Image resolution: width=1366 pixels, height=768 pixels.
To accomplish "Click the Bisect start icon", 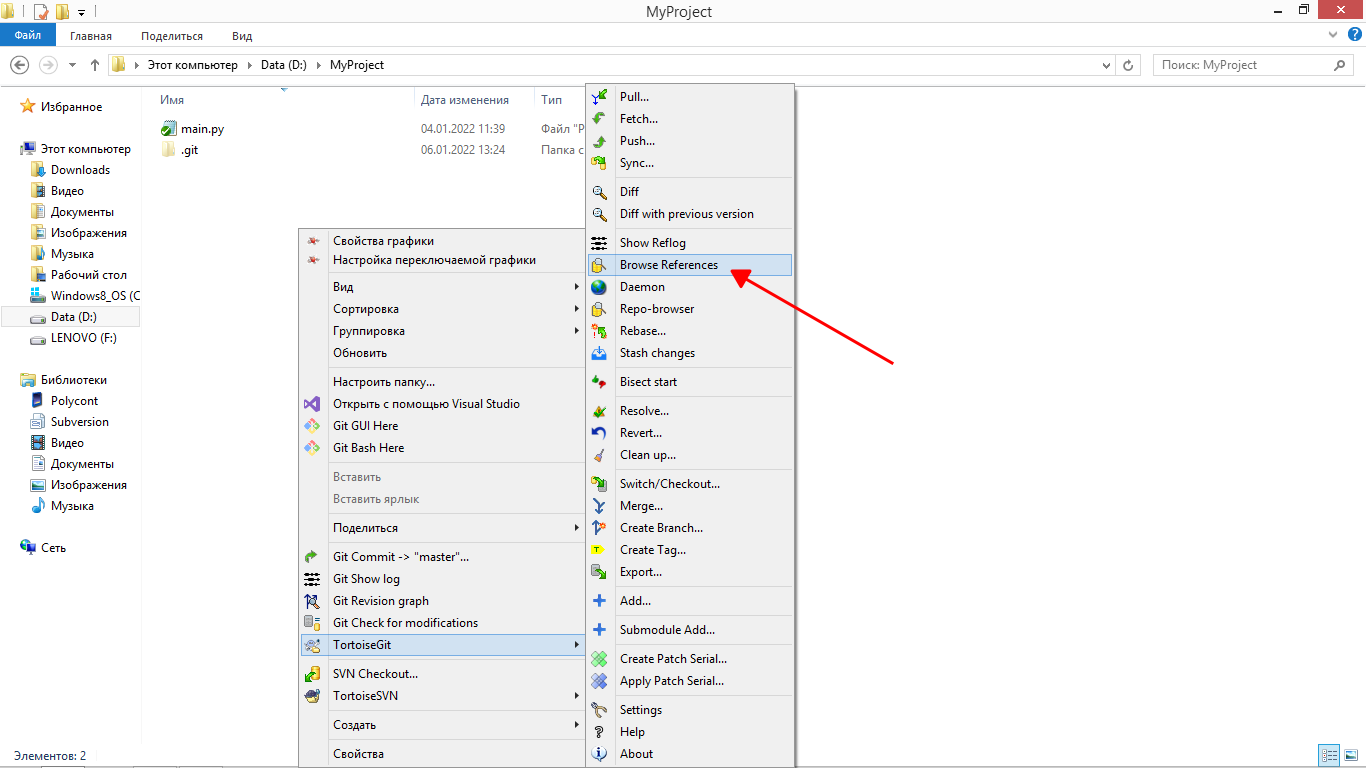I will coord(599,382).
